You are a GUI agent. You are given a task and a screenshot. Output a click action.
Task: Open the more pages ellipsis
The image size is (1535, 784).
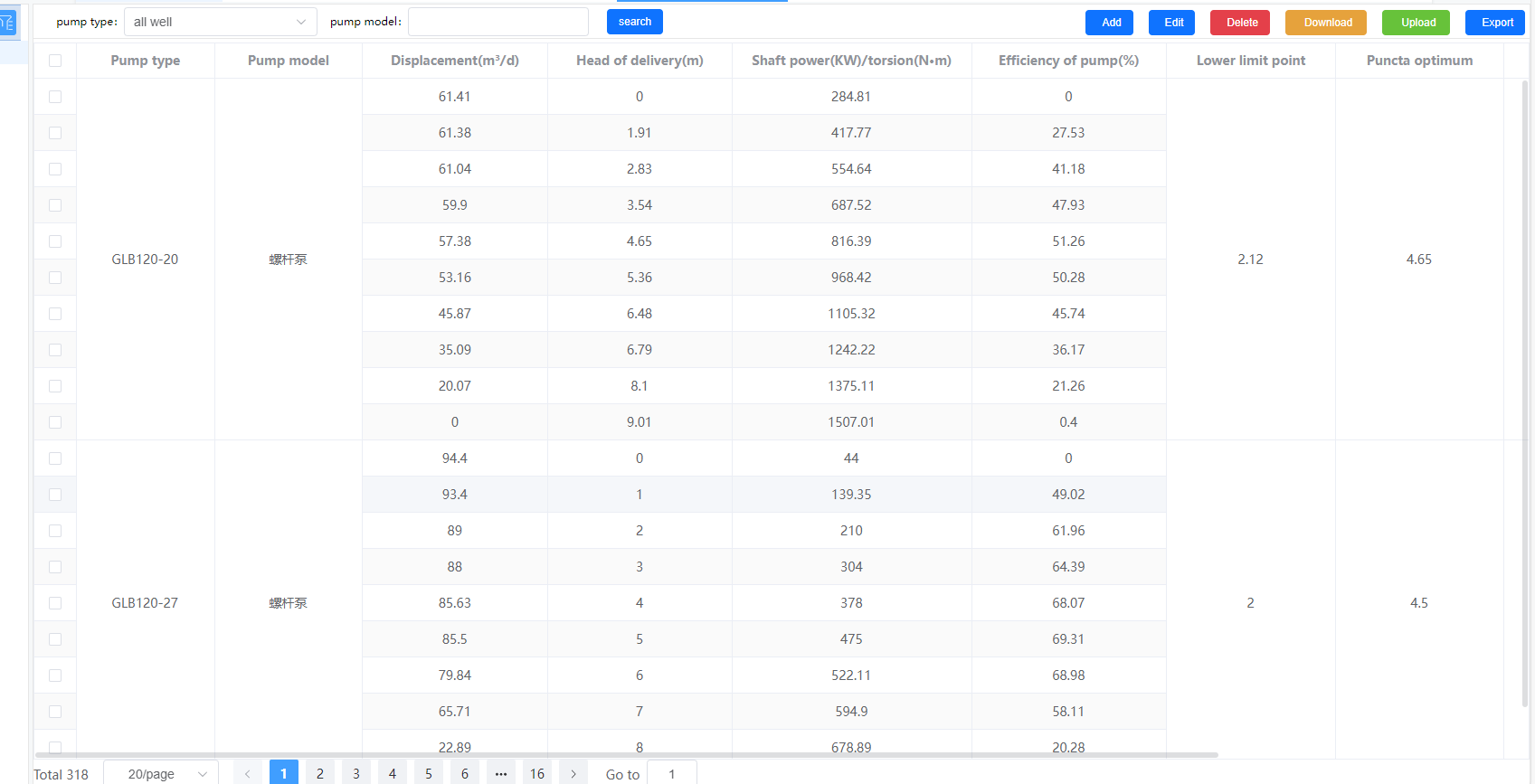click(x=501, y=774)
